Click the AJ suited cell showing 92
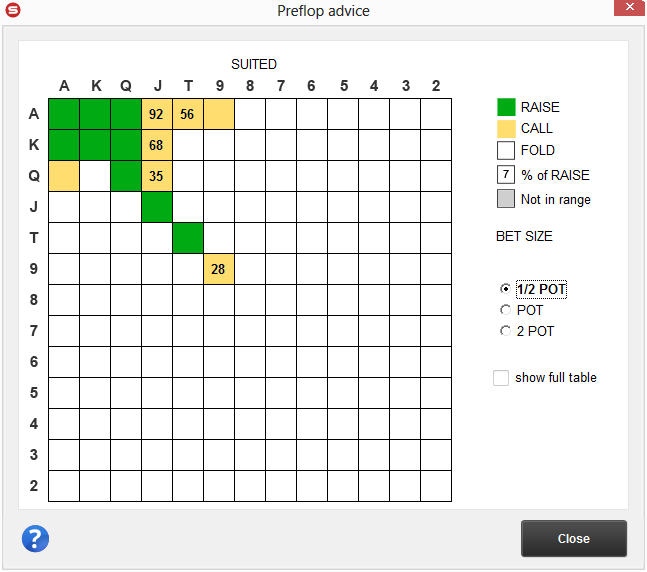The width and height of the screenshot is (647, 572). pyautogui.click(x=156, y=115)
